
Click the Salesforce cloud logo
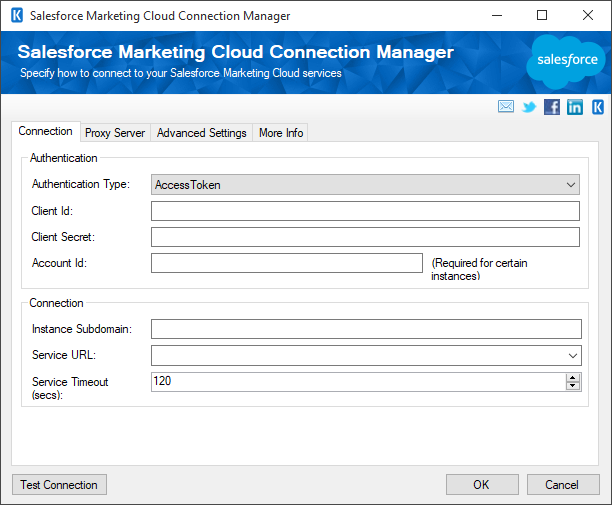[566, 62]
